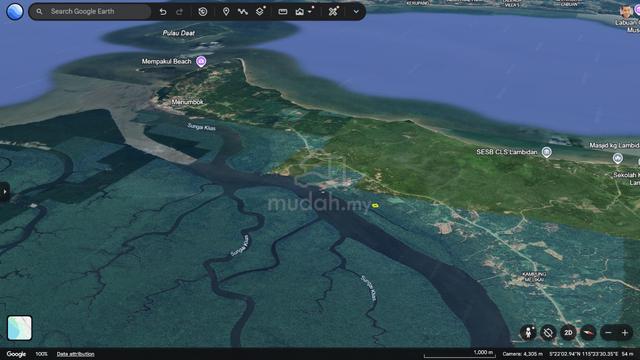
Task: Open the map layers stack icon
Action: pyautogui.click(x=260, y=11)
